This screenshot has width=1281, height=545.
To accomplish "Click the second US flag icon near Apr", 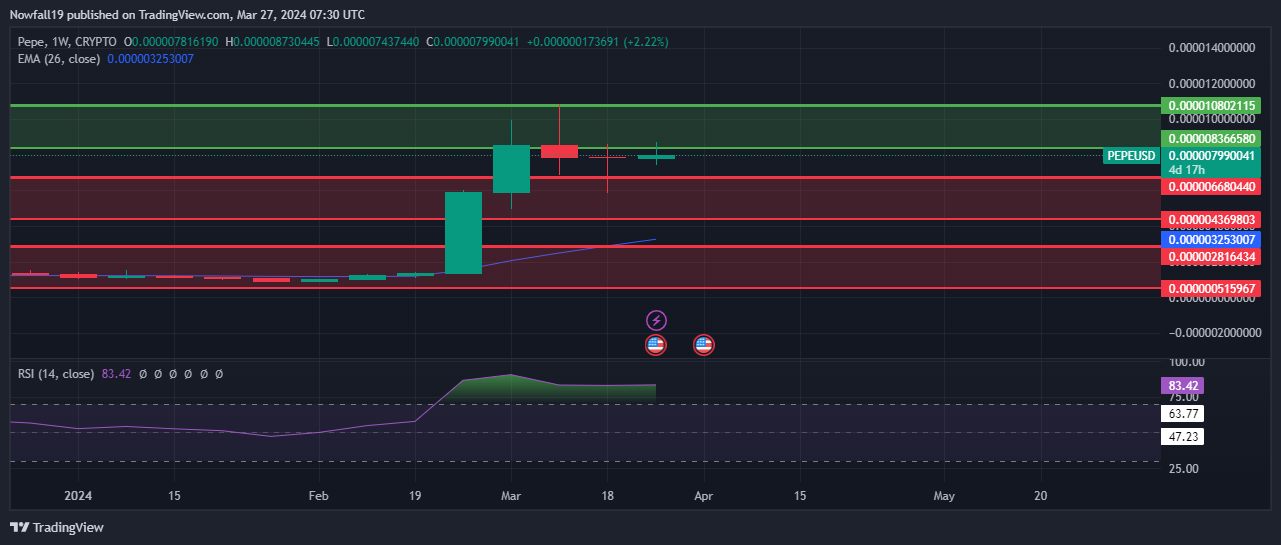I will 704,345.
